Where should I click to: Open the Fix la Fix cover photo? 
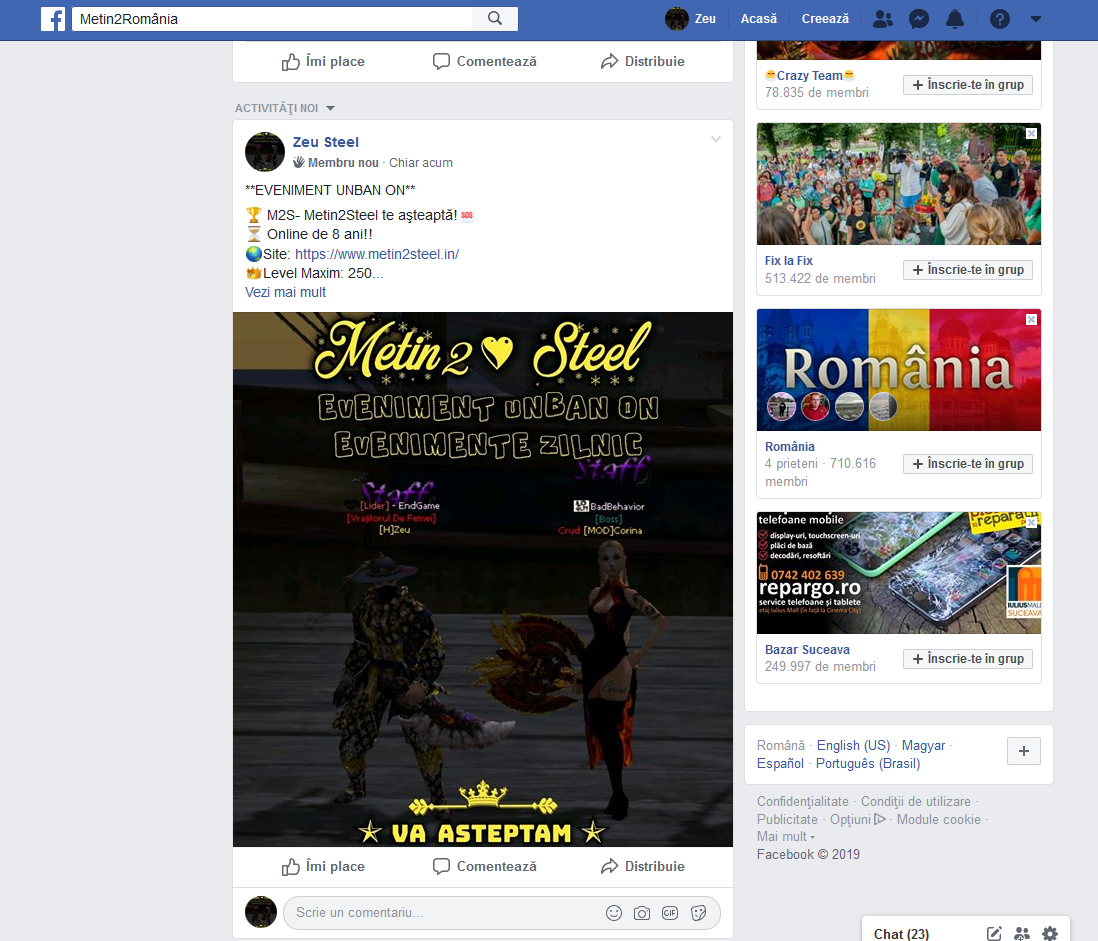[x=898, y=184]
